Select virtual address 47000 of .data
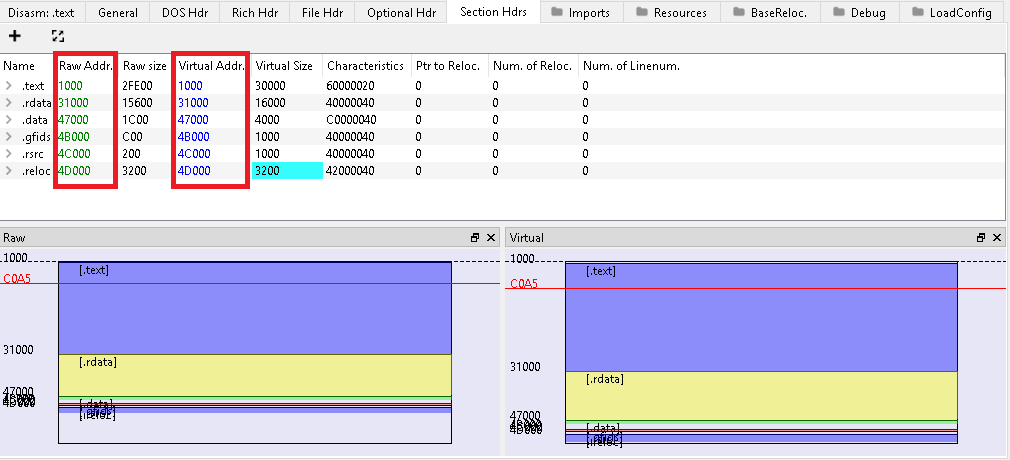Image resolution: width=1010 pixels, height=460 pixels. [194, 119]
